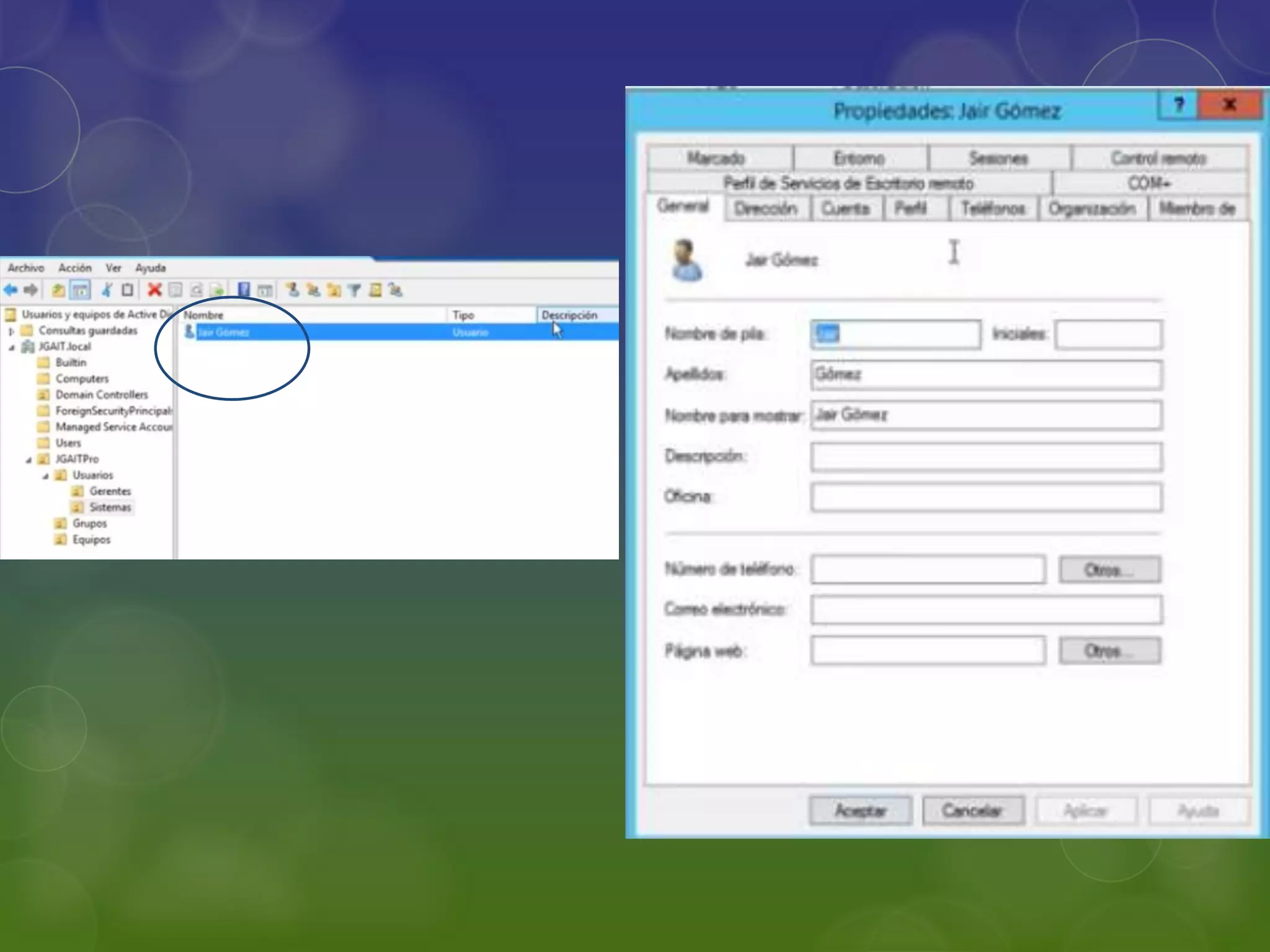Screen dimensions: 1270x952
Task: Click the blue Help book icon
Action: click(x=244, y=290)
